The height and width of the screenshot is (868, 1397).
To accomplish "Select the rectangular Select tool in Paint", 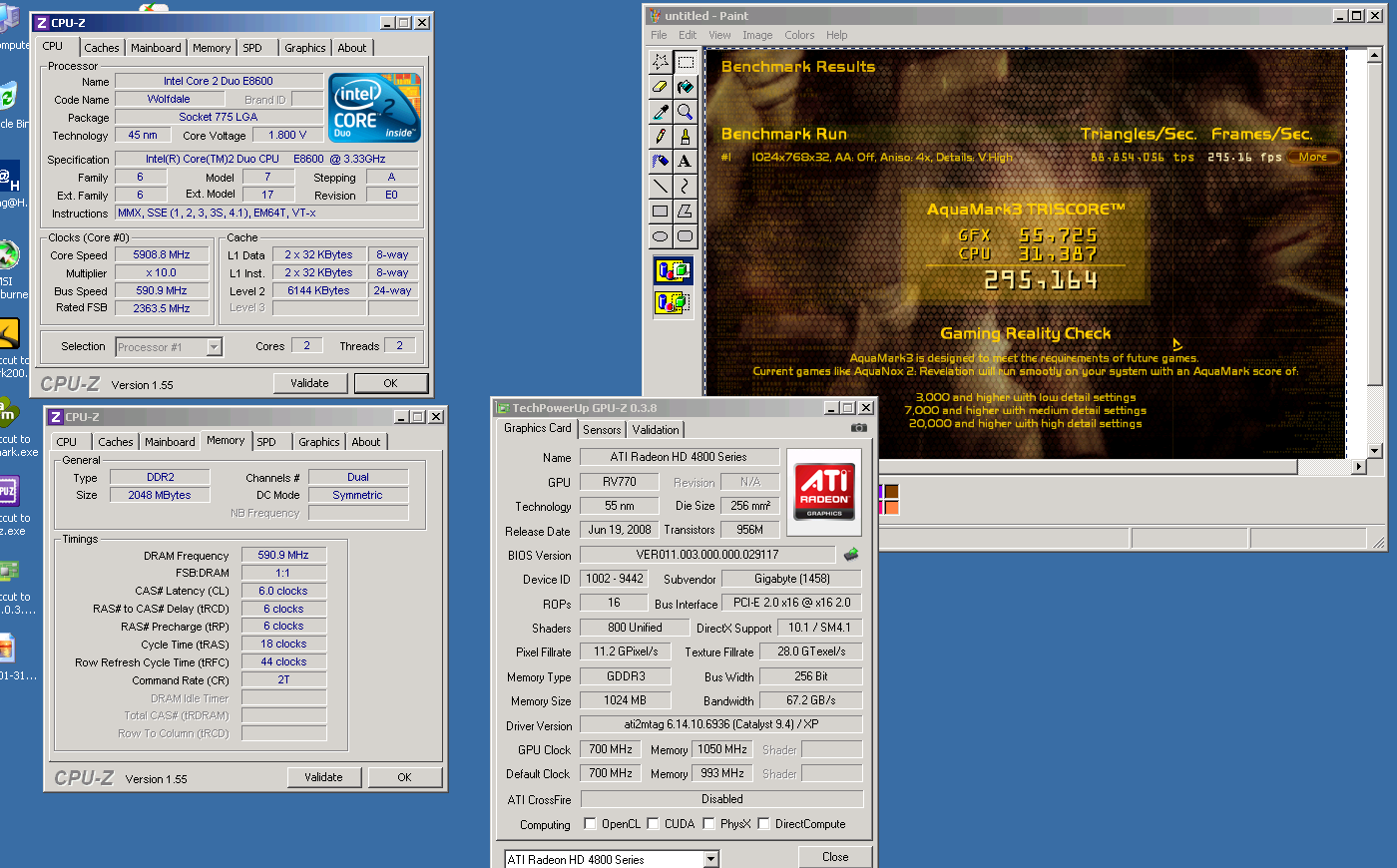I will coord(686,62).
